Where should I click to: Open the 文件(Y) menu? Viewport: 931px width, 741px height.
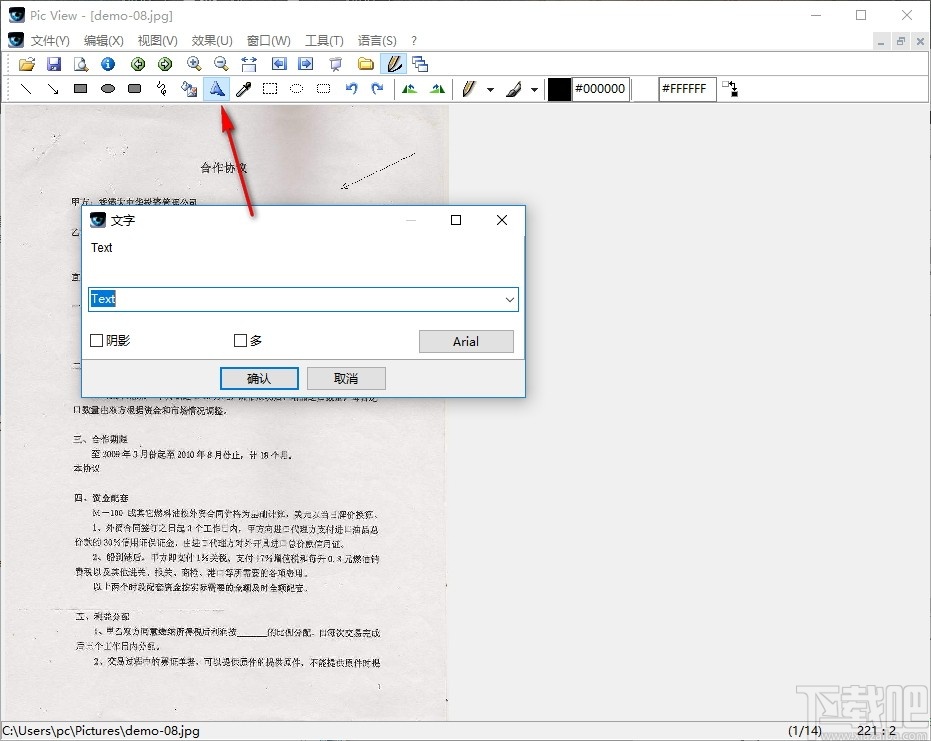click(x=50, y=40)
